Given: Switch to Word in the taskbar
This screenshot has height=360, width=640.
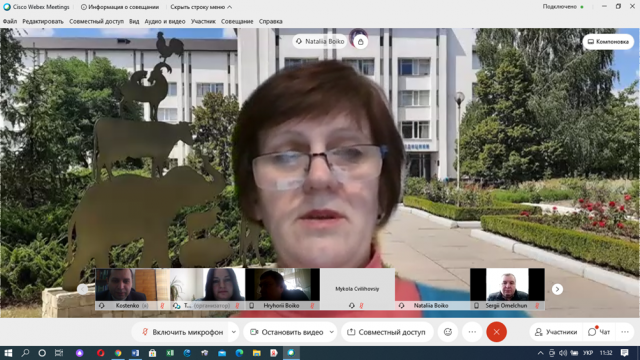Looking at the screenshot, I should click(x=135, y=353).
